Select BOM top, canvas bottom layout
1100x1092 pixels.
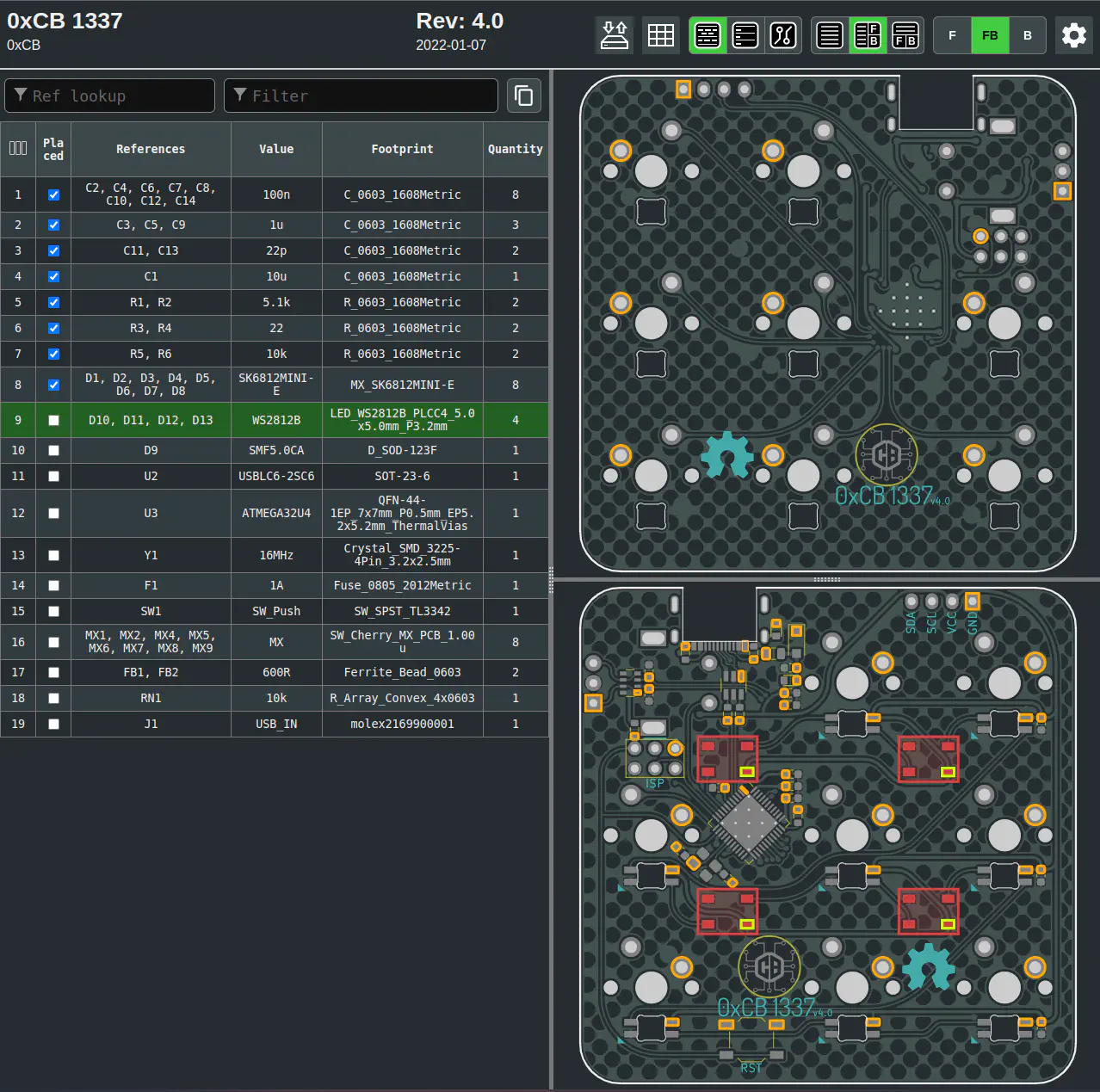point(905,35)
